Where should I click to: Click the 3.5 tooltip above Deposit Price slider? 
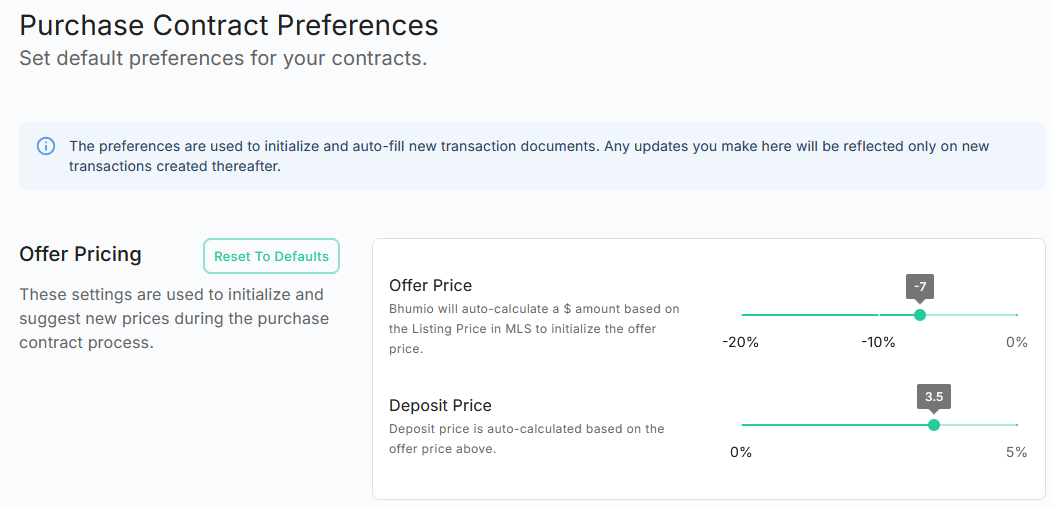coord(934,397)
